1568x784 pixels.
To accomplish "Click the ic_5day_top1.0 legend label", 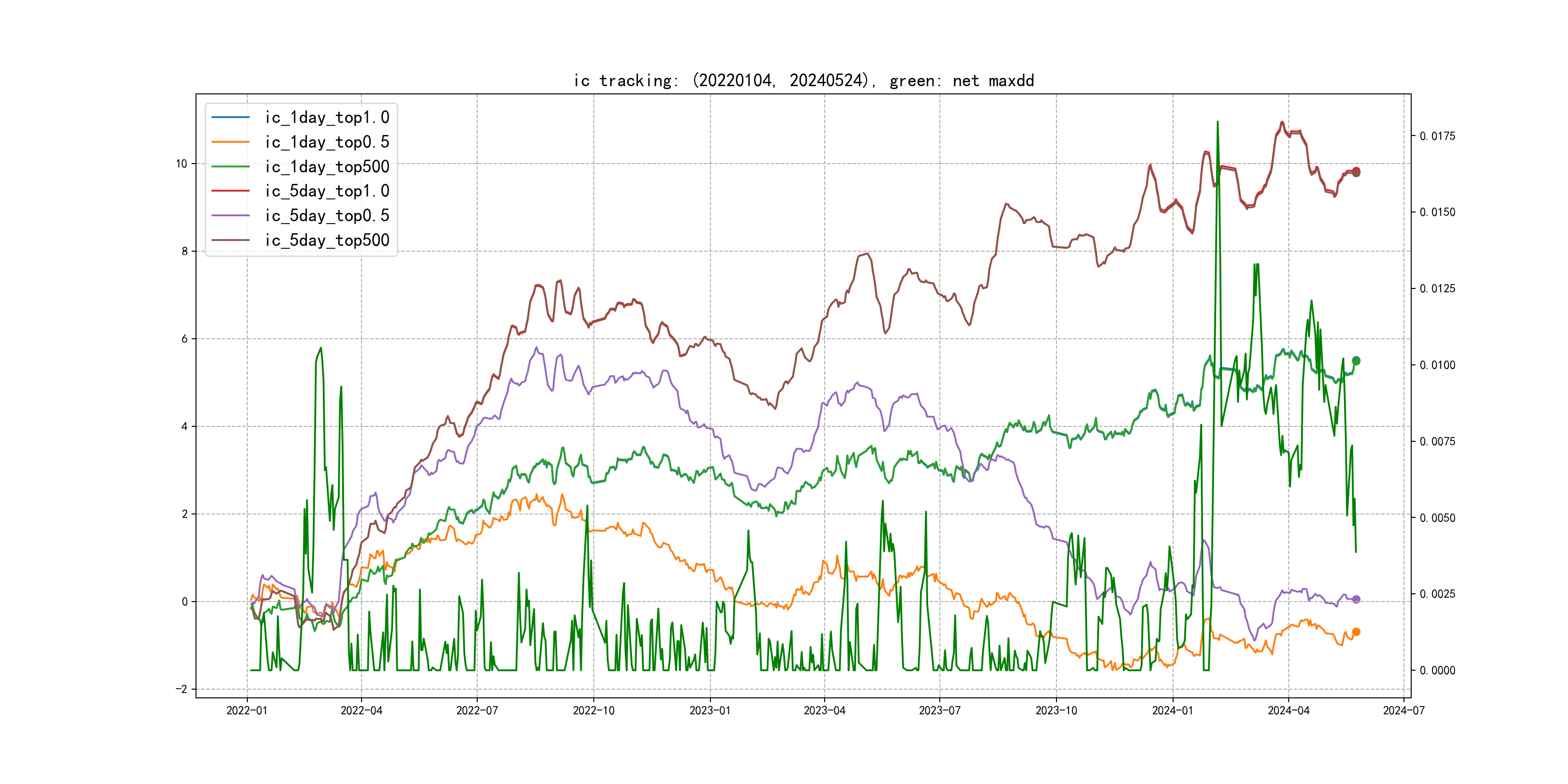I will click(327, 191).
